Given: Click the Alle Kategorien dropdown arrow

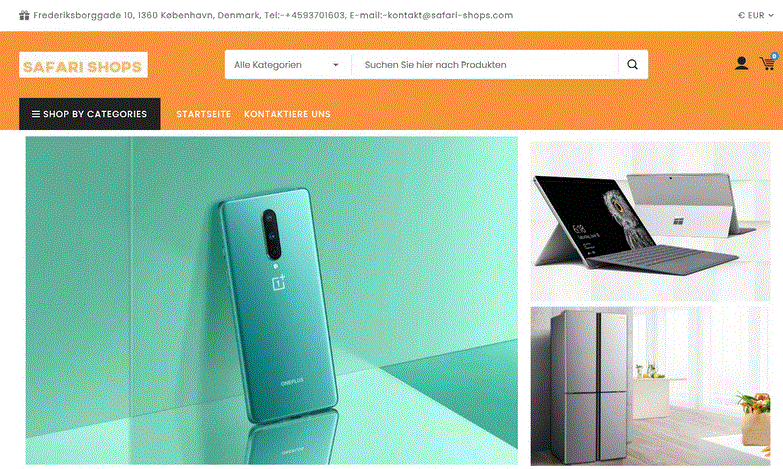Looking at the screenshot, I should click(336, 65).
